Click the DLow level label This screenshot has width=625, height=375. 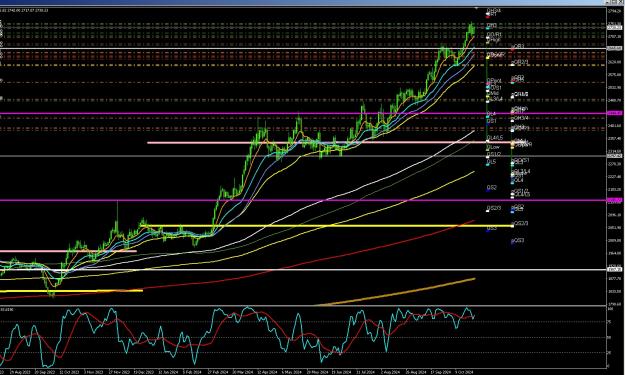point(493,147)
